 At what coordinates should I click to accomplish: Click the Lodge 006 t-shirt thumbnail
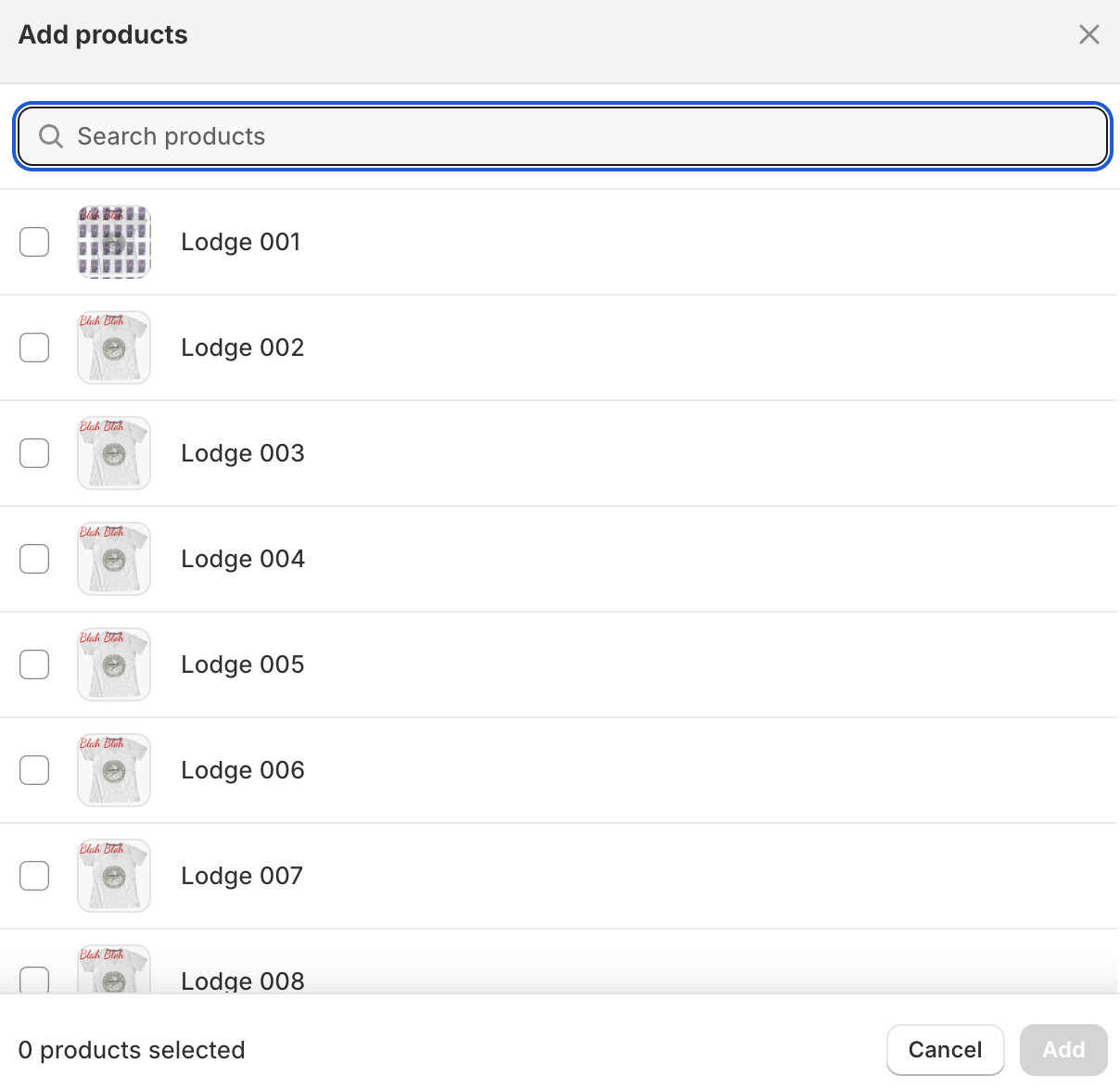tap(114, 770)
